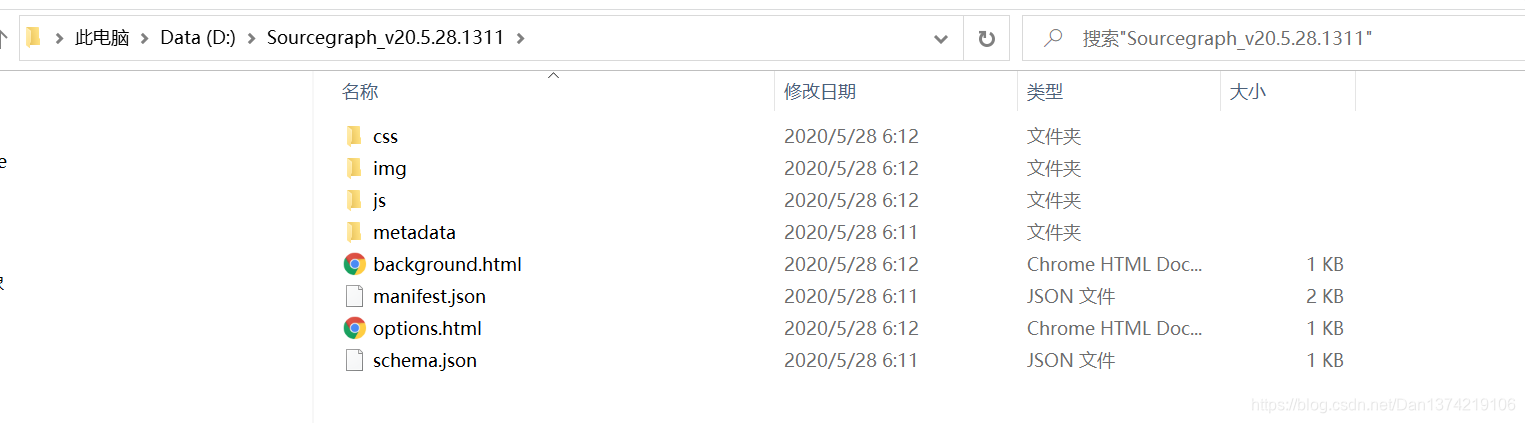Click Chrome icon beside options.html

coord(354,328)
